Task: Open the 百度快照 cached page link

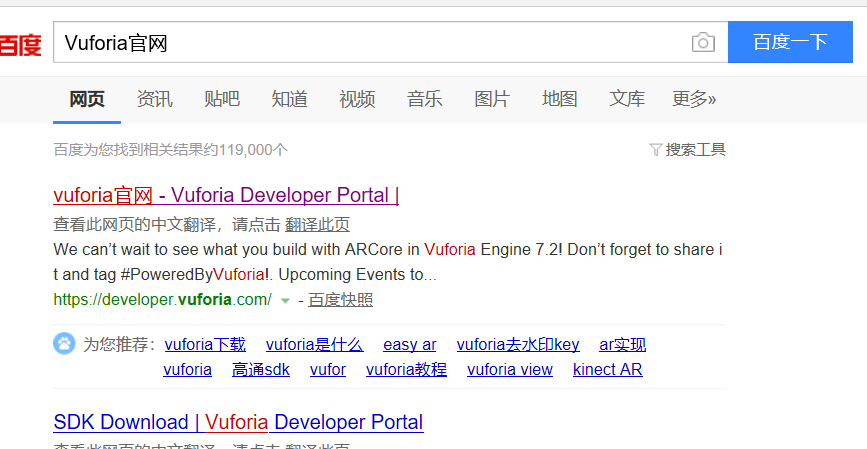Action: click(x=341, y=300)
